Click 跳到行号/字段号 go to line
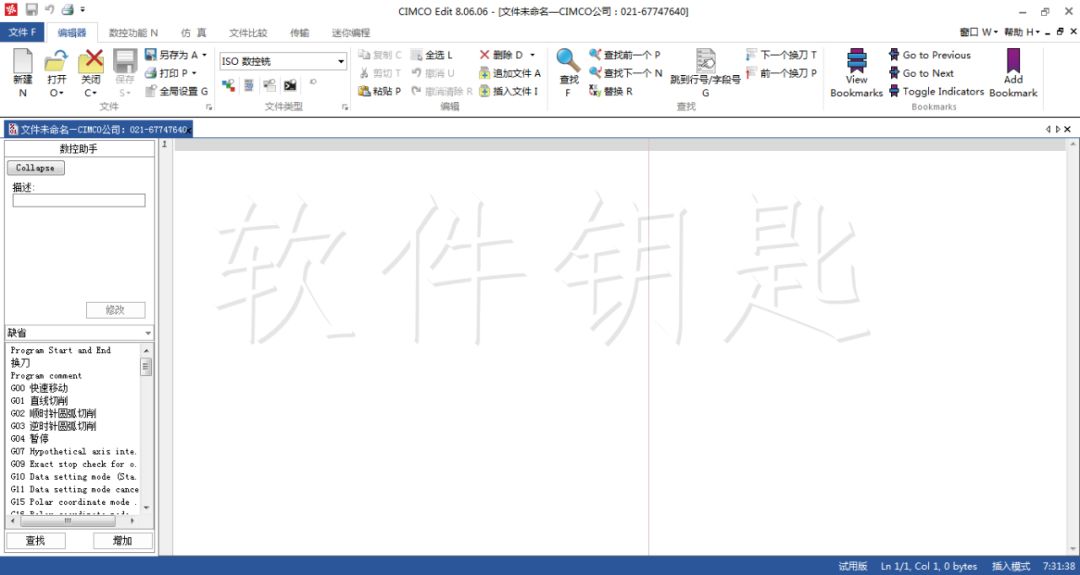Screen dimensions: 1080x575 coord(705,73)
